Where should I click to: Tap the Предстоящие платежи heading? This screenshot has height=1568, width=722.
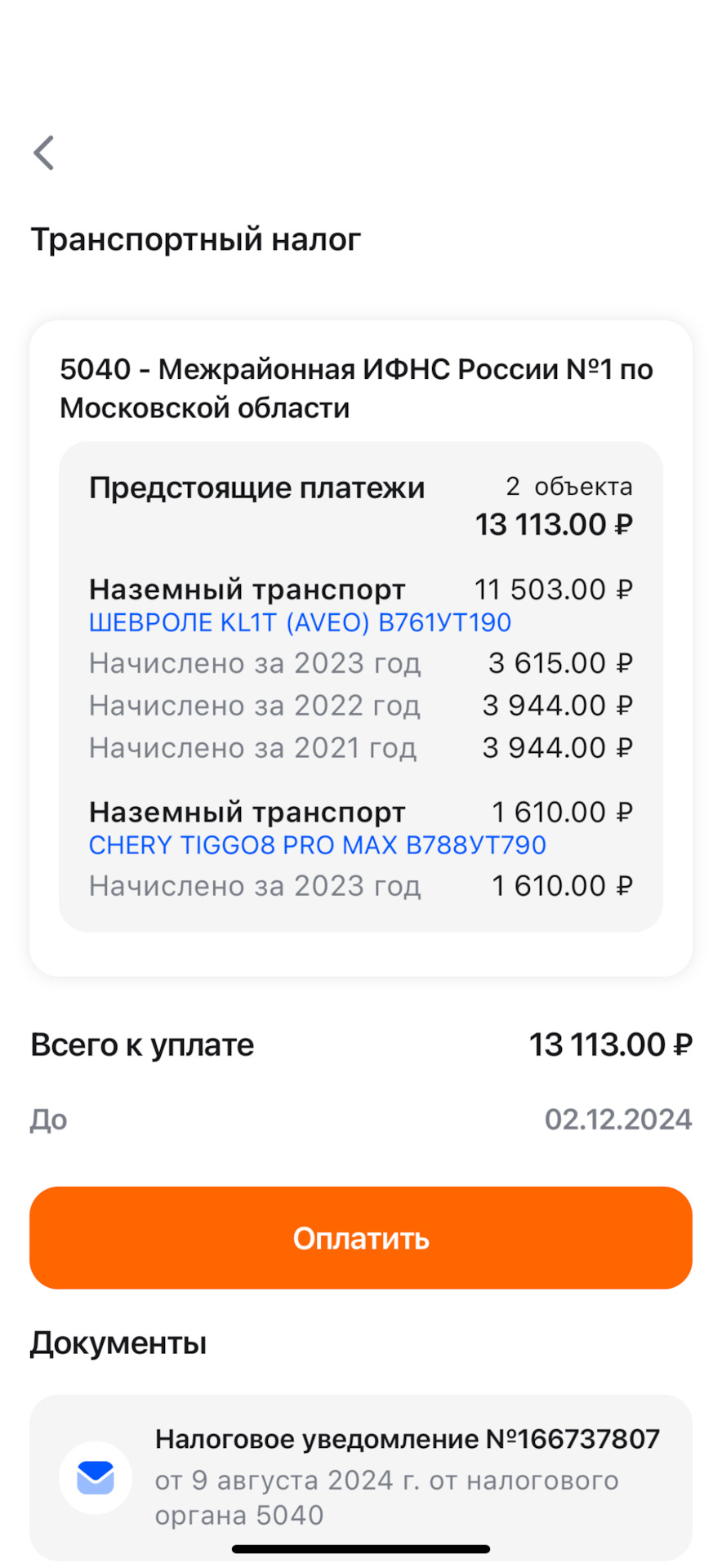256,488
